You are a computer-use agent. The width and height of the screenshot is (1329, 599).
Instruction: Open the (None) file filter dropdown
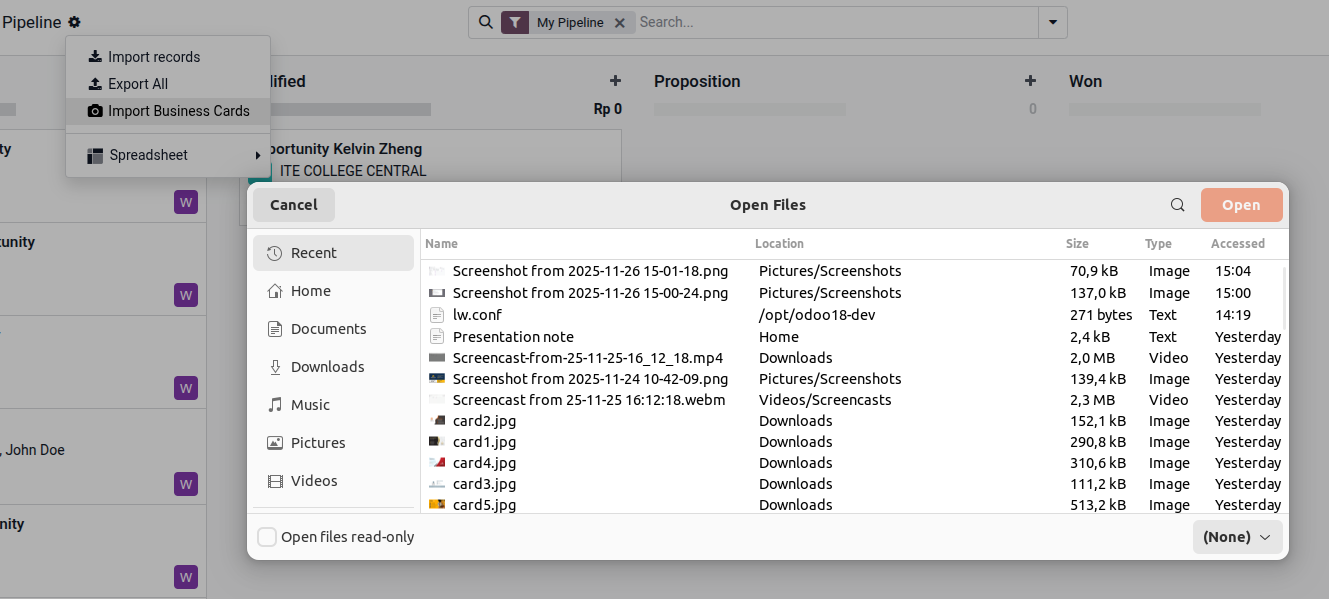1237,537
